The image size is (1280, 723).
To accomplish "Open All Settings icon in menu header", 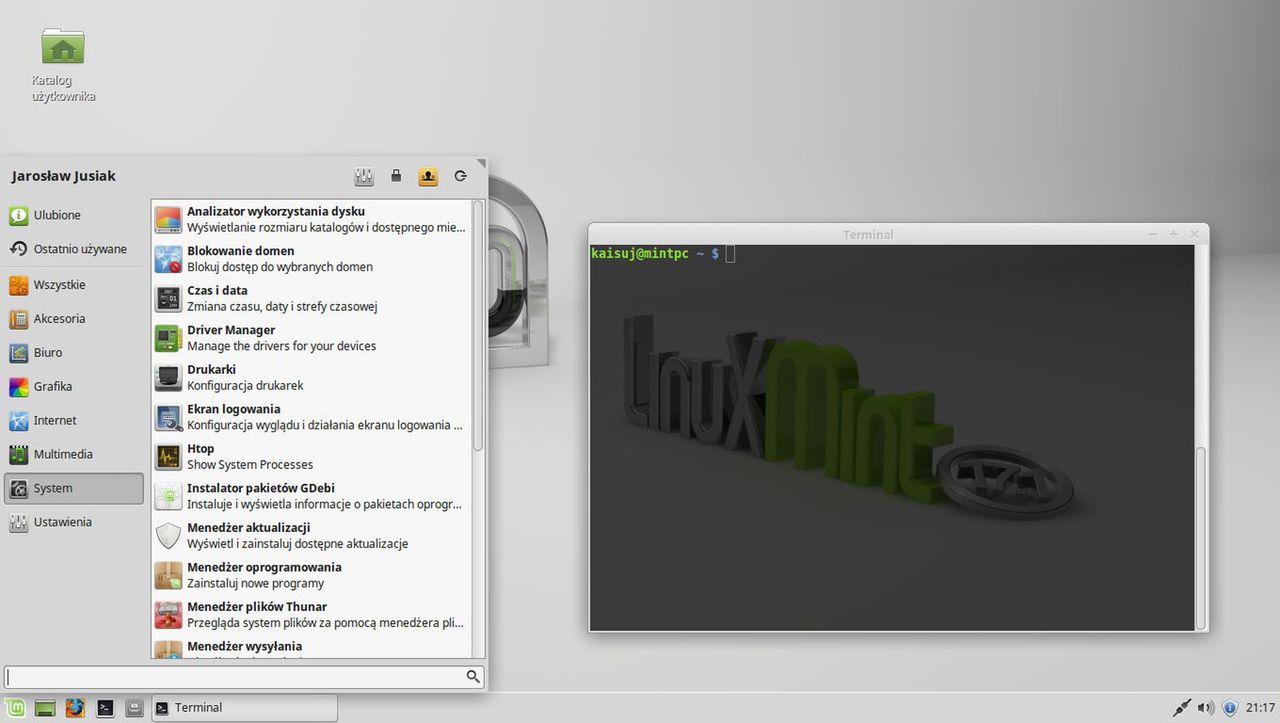I will [364, 176].
